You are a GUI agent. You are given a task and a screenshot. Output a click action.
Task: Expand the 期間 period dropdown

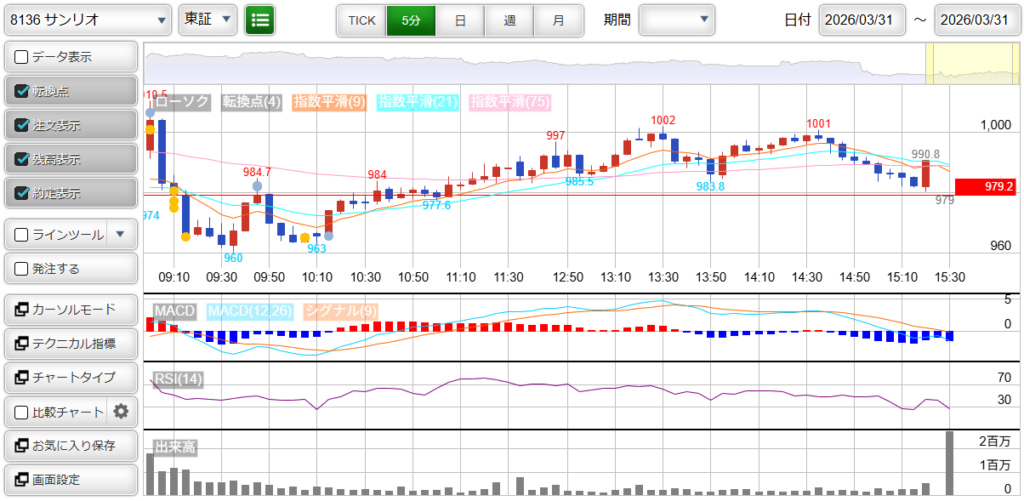click(677, 19)
